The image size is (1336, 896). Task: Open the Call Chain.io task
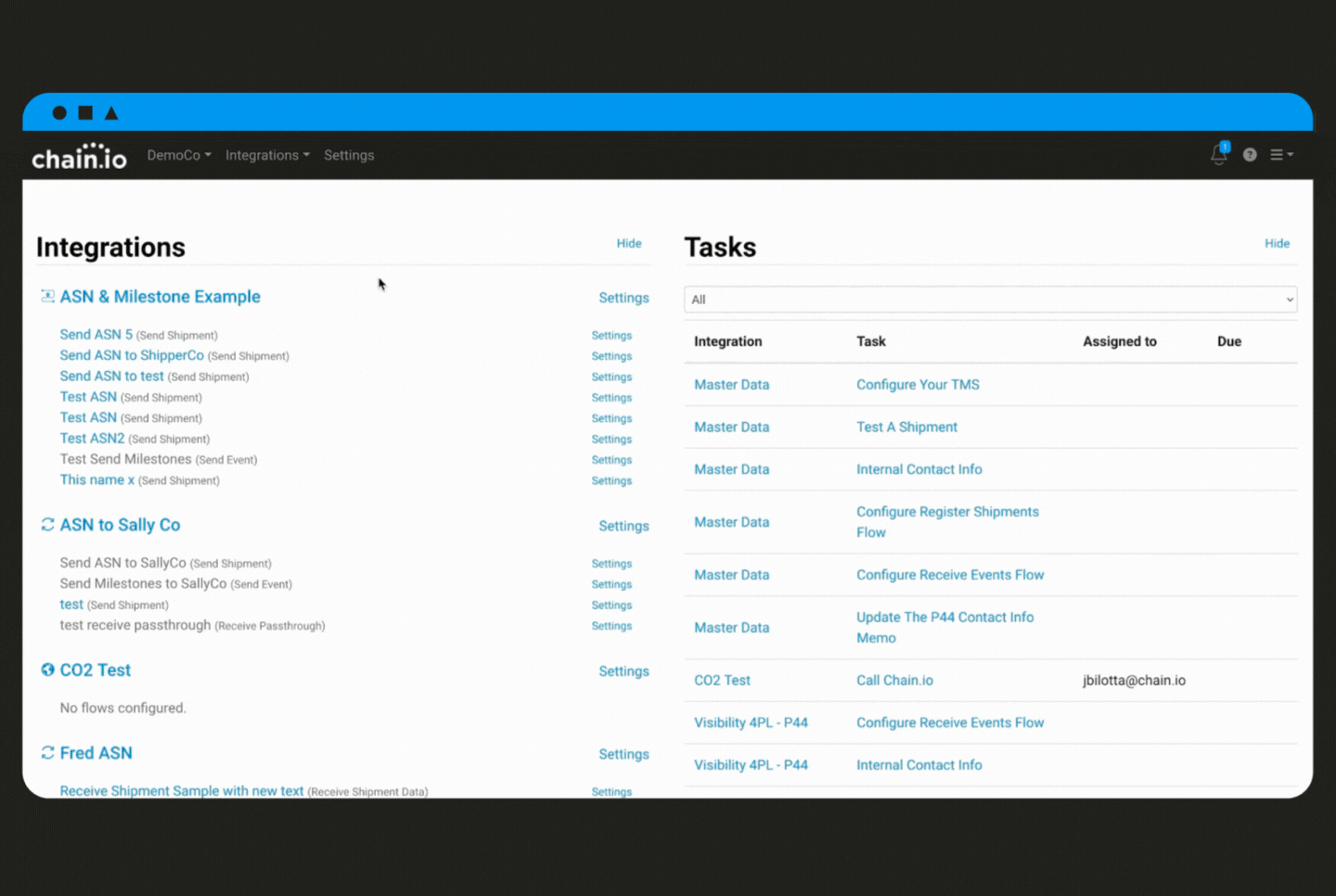click(894, 681)
